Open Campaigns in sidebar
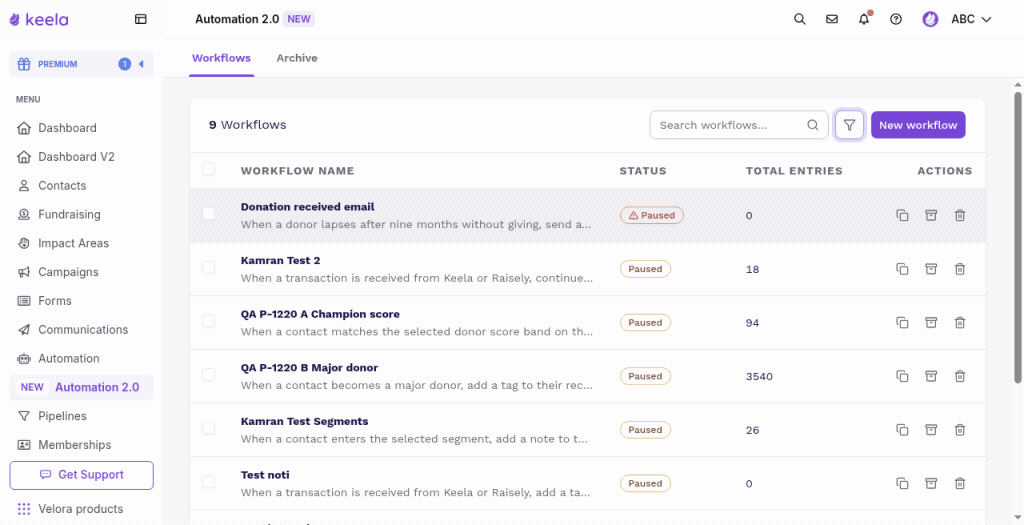1024x525 pixels. 68,272
